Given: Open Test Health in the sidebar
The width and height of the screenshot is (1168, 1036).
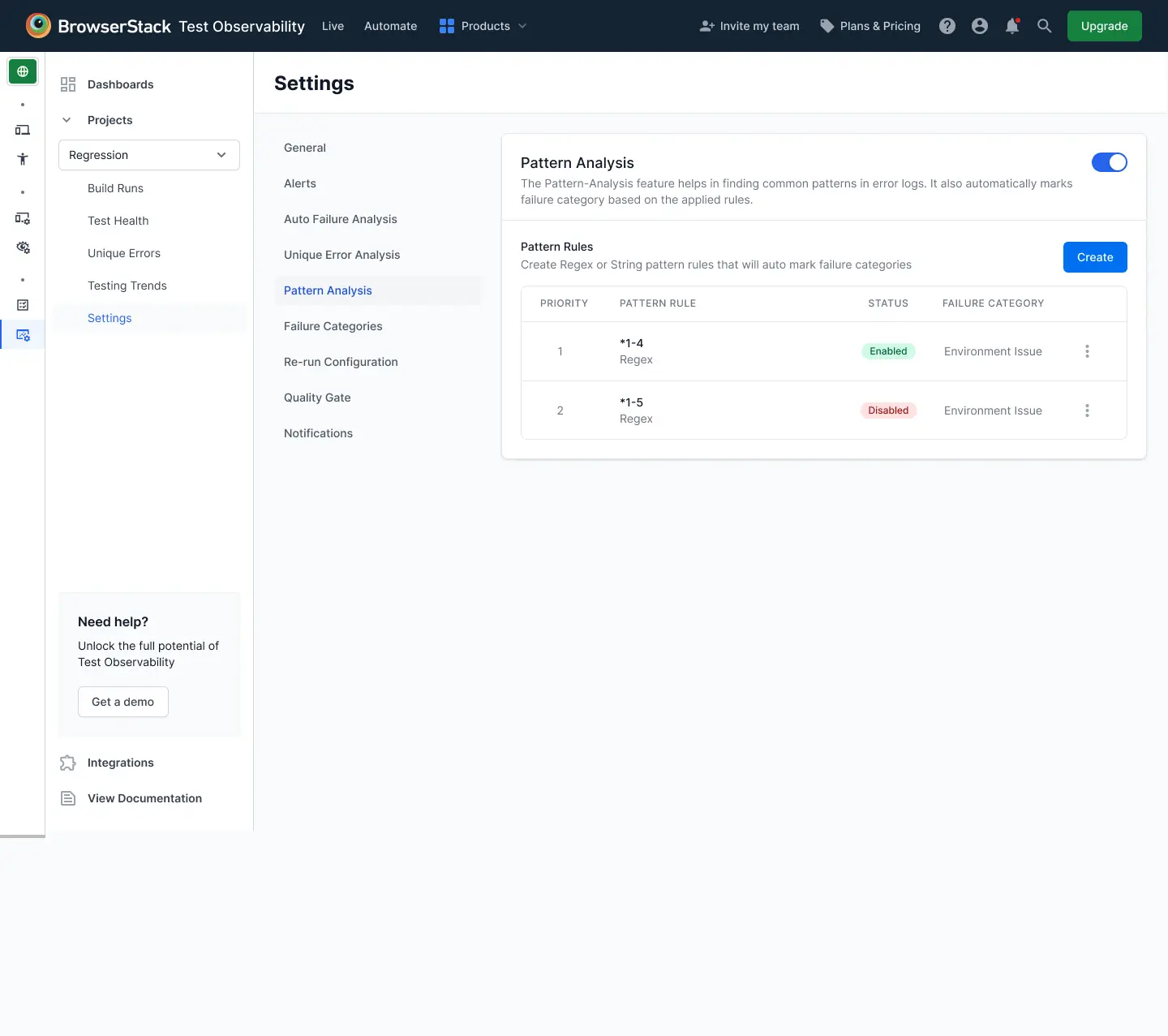Looking at the screenshot, I should tap(118, 221).
